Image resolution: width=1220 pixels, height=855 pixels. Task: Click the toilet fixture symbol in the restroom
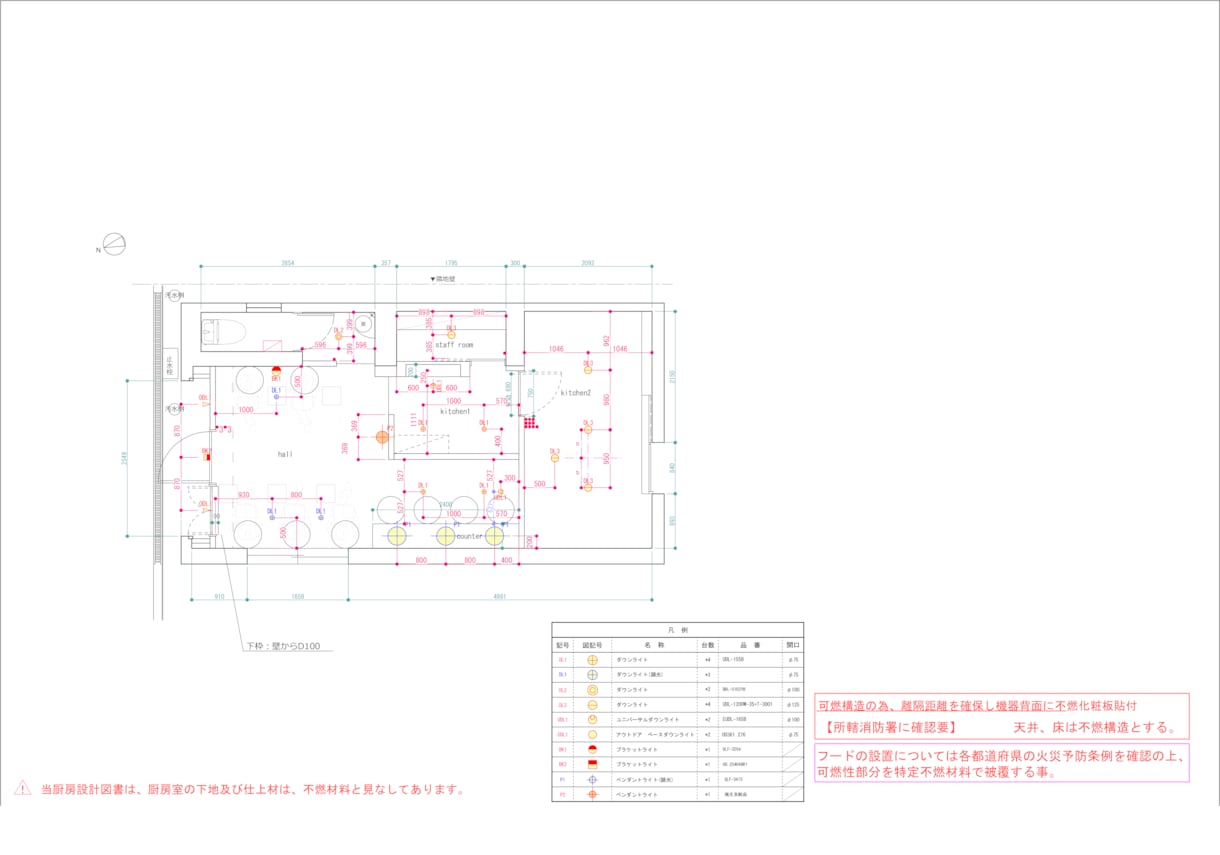[223, 331]
